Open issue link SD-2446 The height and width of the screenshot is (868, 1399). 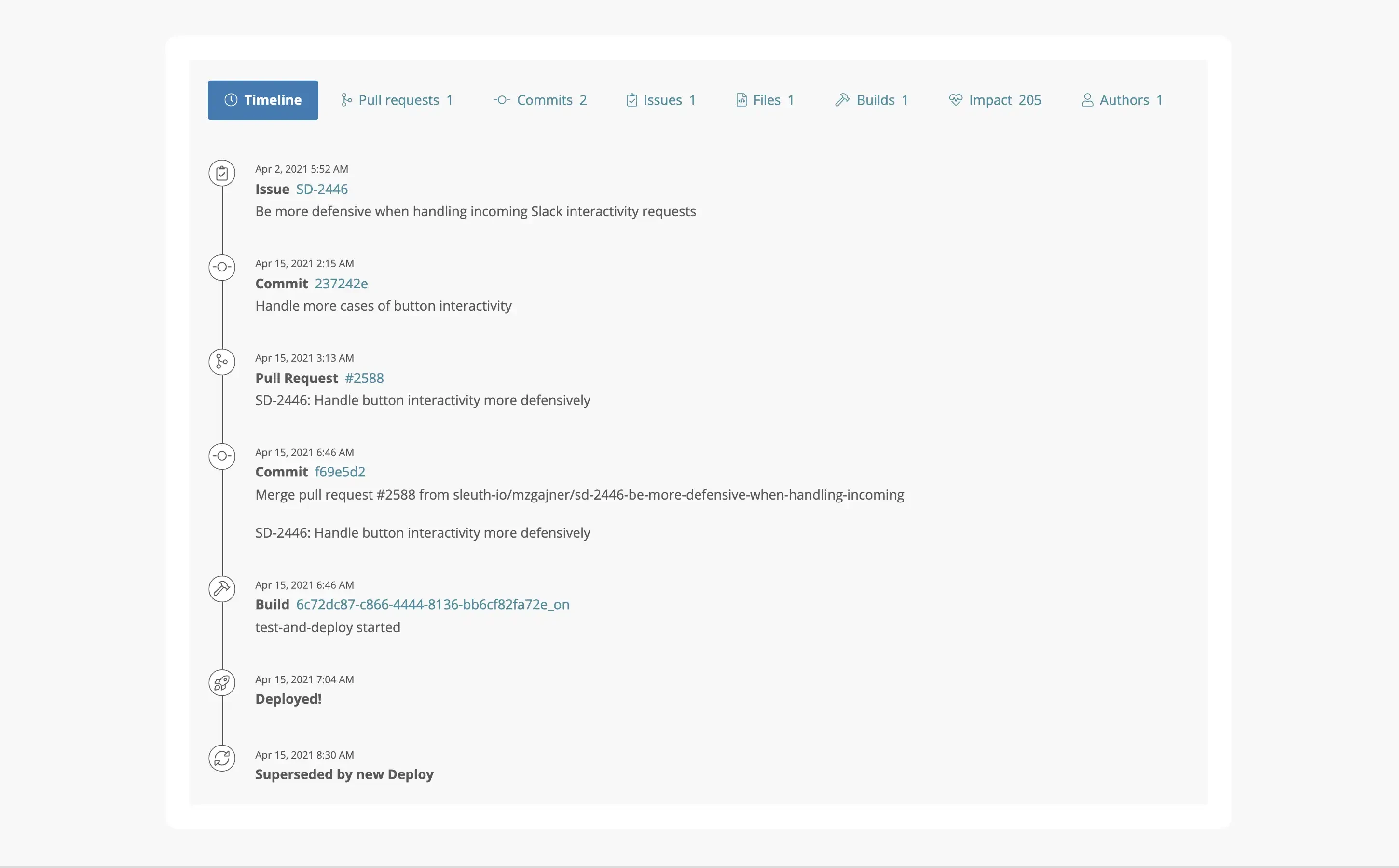click(322, 189)
